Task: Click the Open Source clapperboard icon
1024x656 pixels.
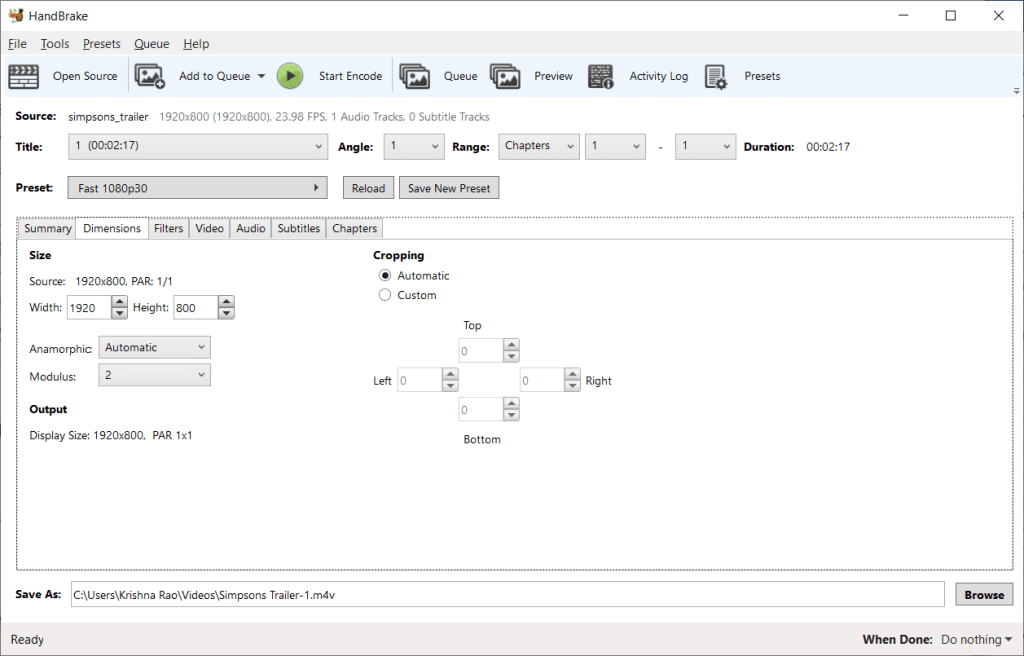Action: click(24, 76)
